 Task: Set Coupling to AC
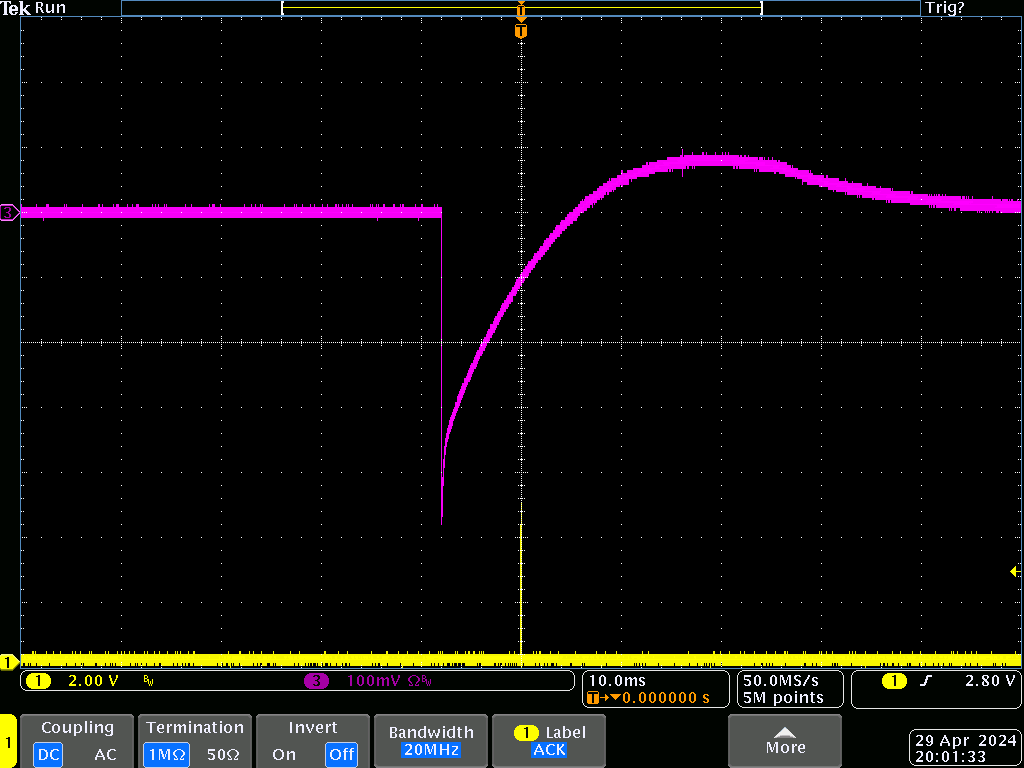105,754
